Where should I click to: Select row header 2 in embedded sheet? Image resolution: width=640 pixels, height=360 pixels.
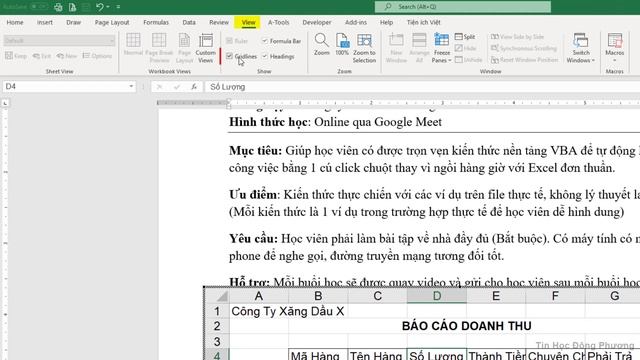(217, 326)
